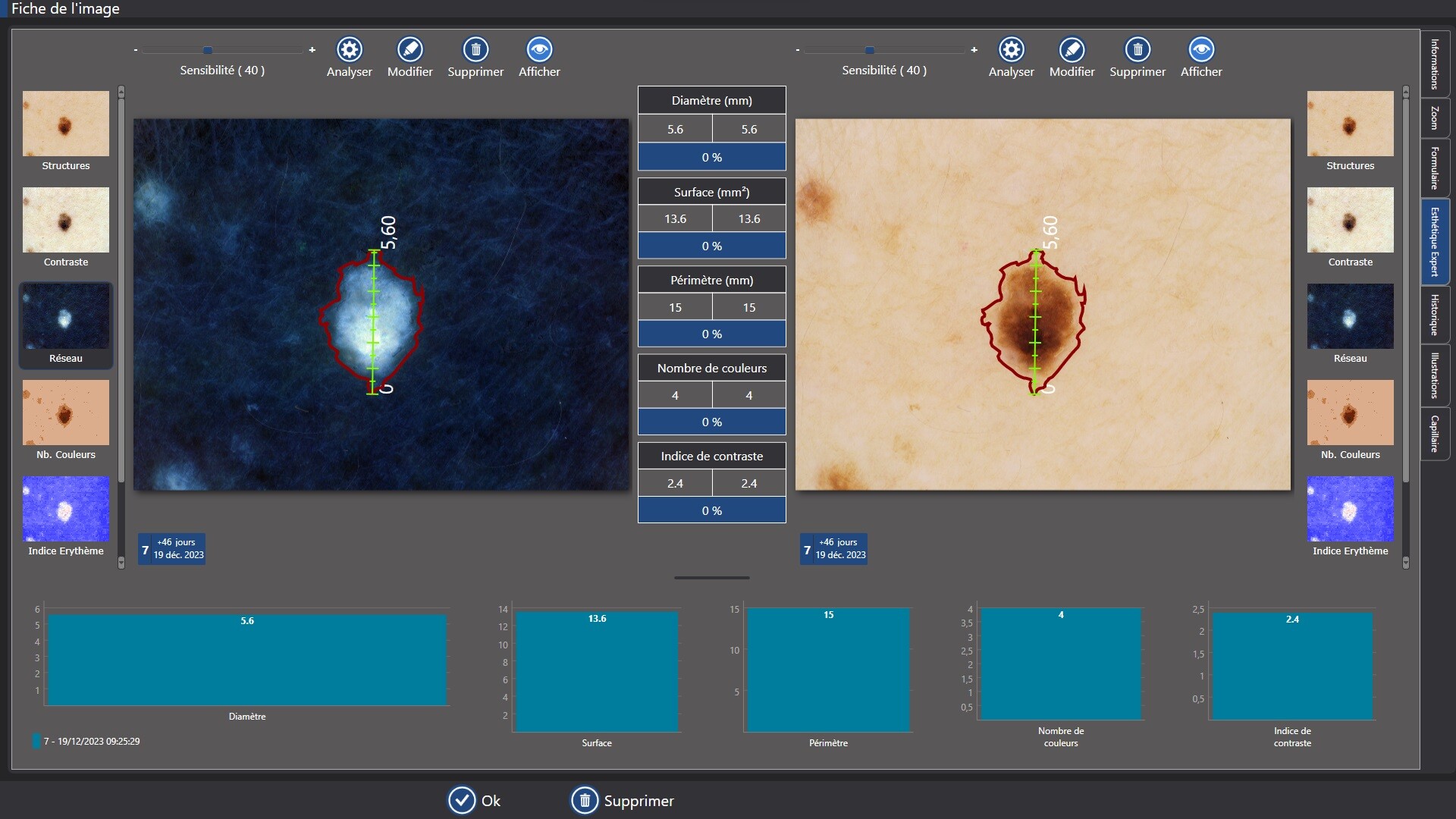Switch to the Historique tab
Screen dimensions: 1456x819
point(1436,314)
